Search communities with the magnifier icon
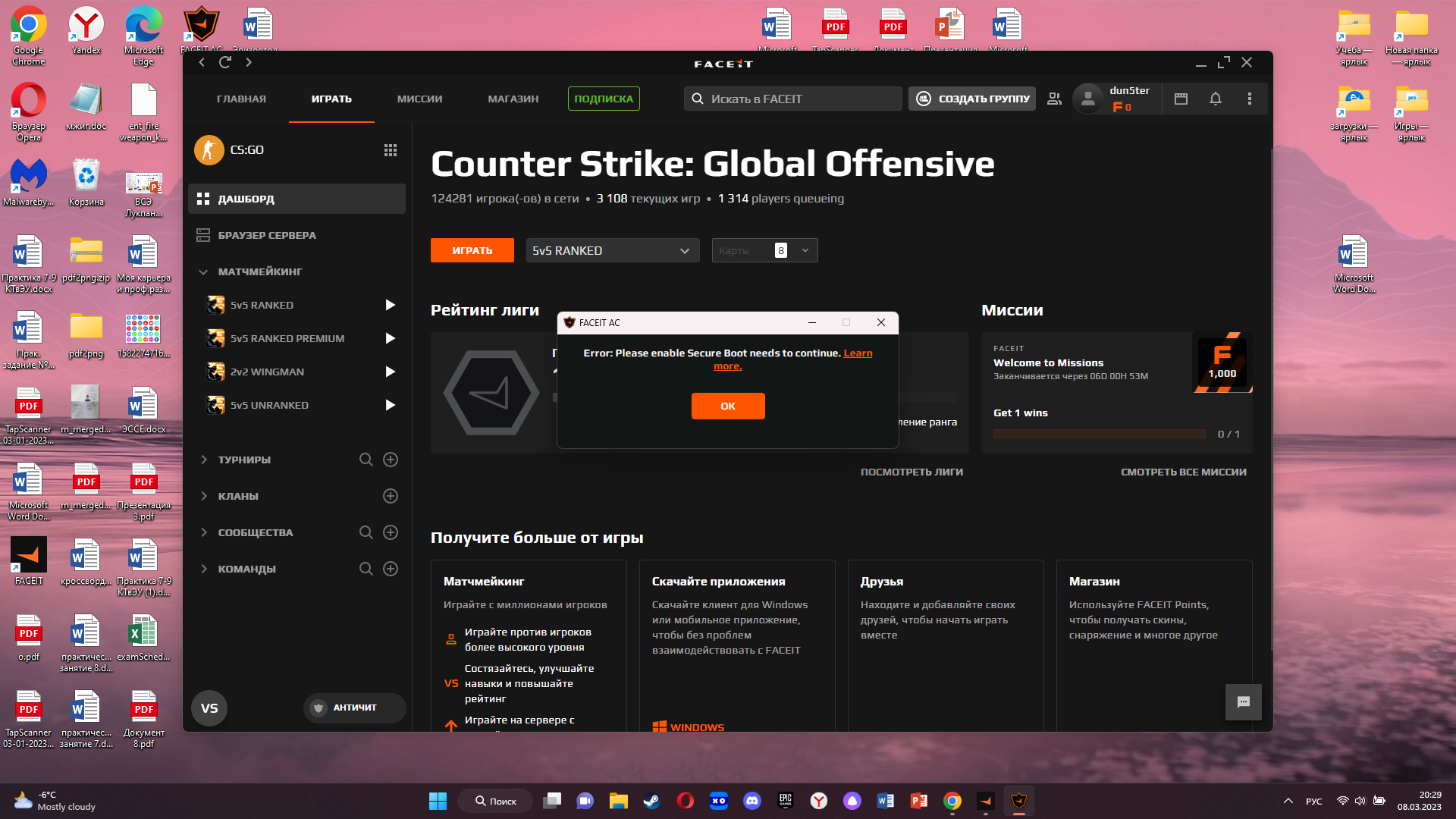 pyautogui.click(x=366, y=532)
